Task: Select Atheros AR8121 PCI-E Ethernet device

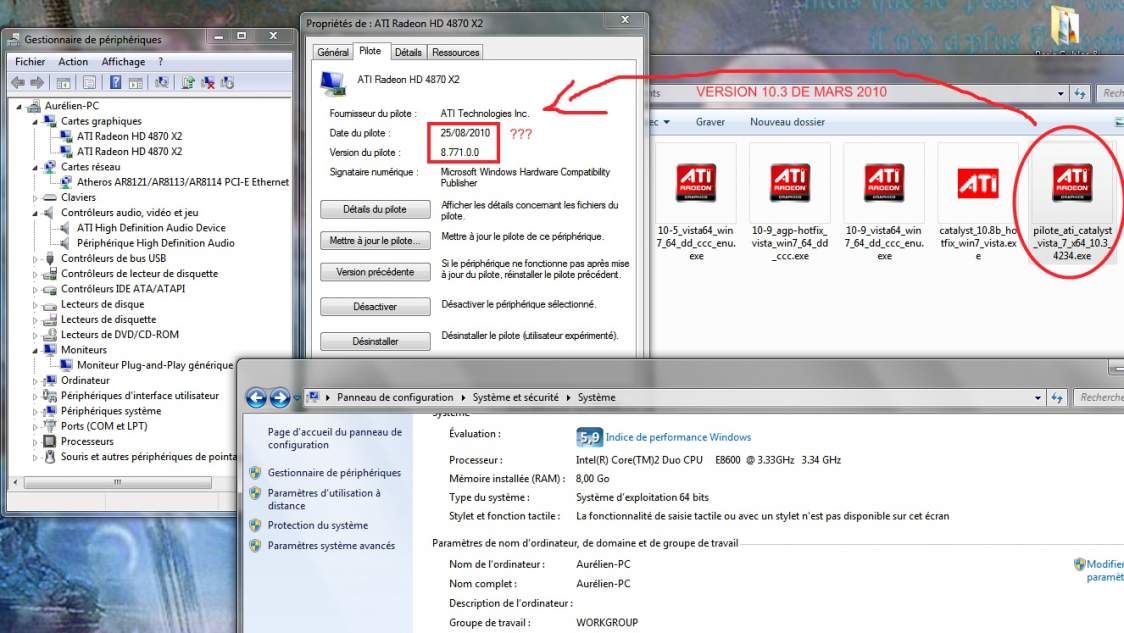Action: [183, 182]
